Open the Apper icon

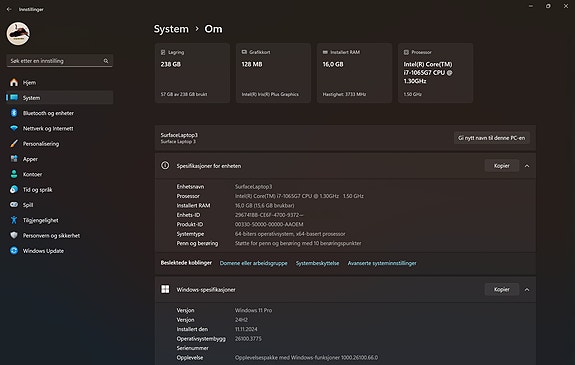click(x=14, y=159)
